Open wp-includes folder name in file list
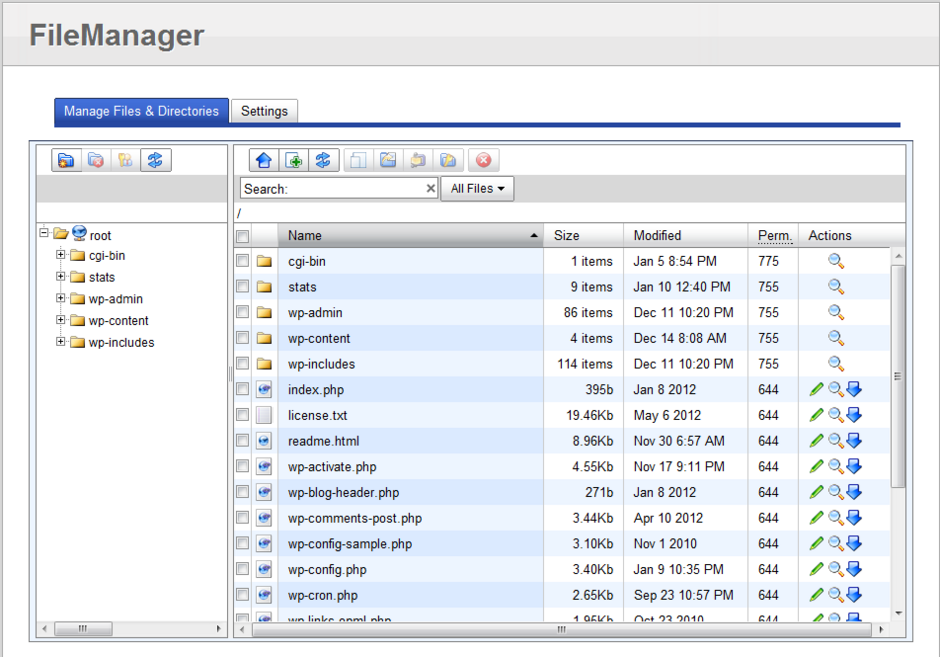 pos(321,364)
